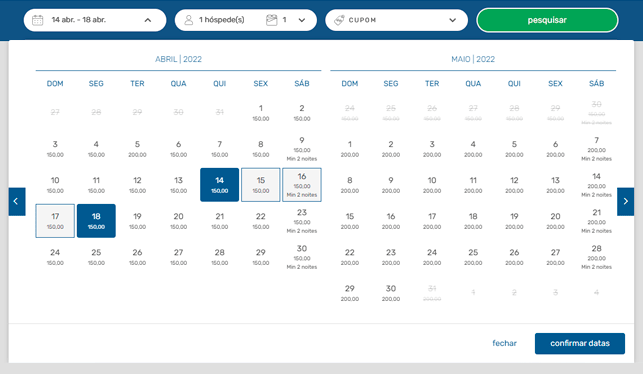Click the green pesquisar button
The height and width of the screenshot is (374, 643).
coord(547,20)
